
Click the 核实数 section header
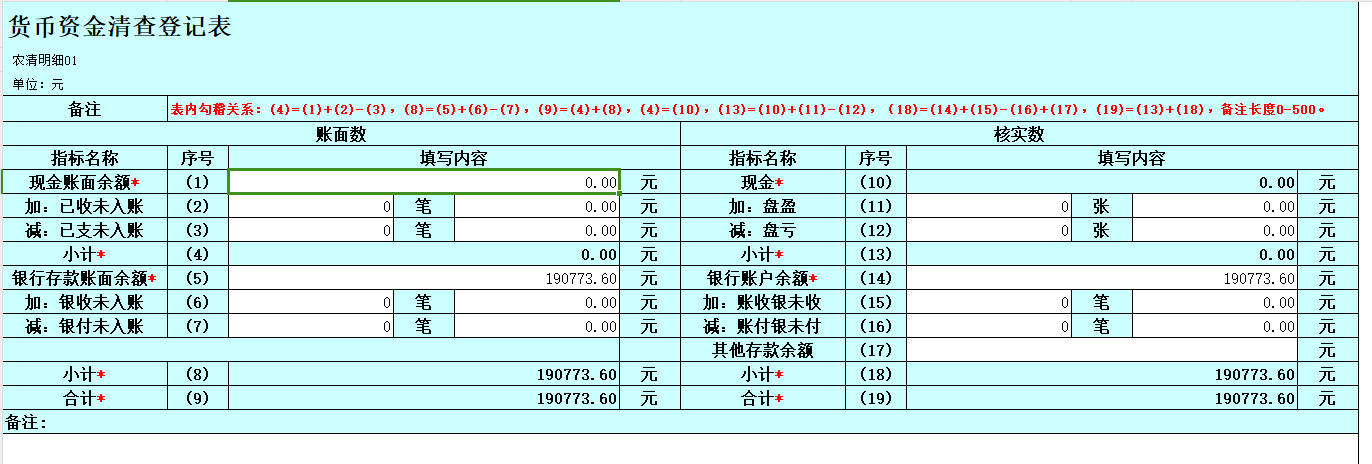click(1019, 134)
